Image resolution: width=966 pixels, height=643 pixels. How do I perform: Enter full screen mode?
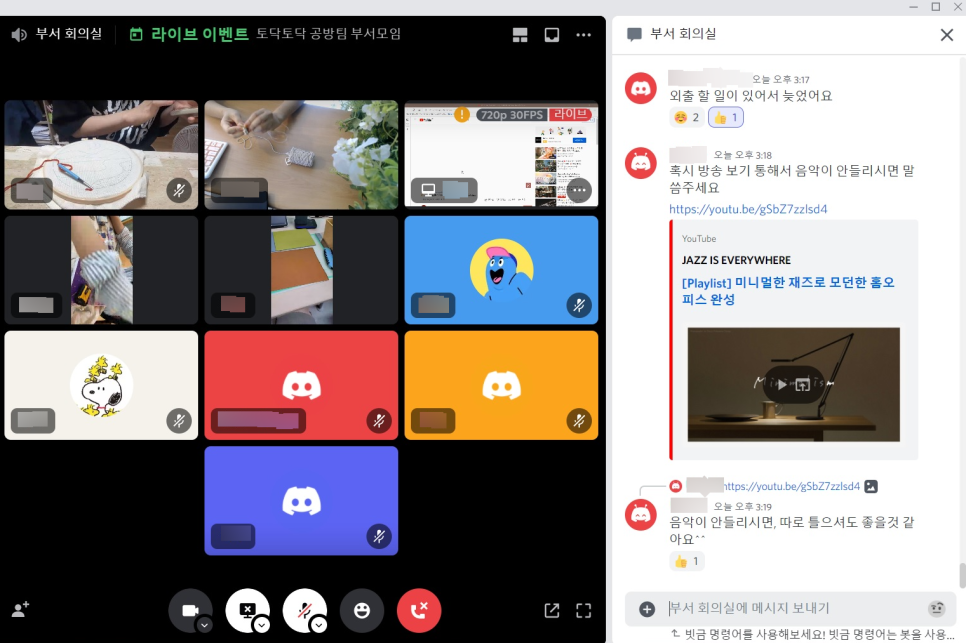[583, 610]
